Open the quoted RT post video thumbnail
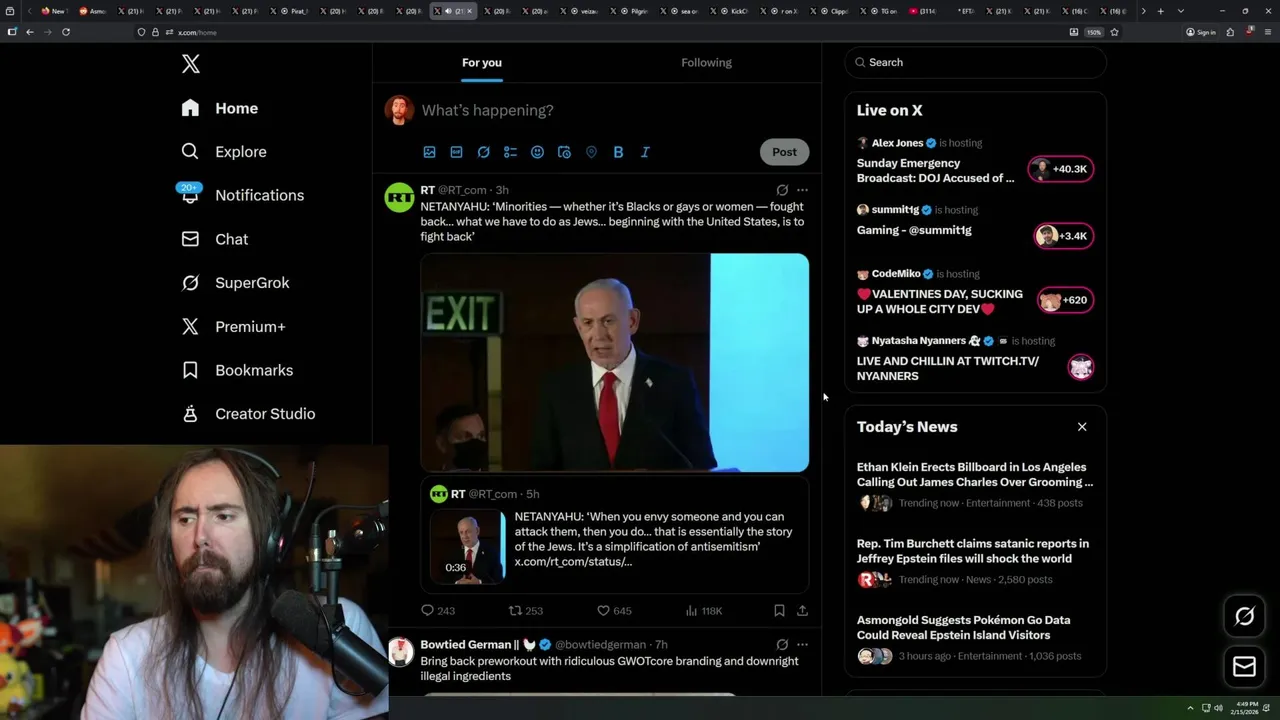Viewport: 1280px width, 720px height. (x=468, y=546)
